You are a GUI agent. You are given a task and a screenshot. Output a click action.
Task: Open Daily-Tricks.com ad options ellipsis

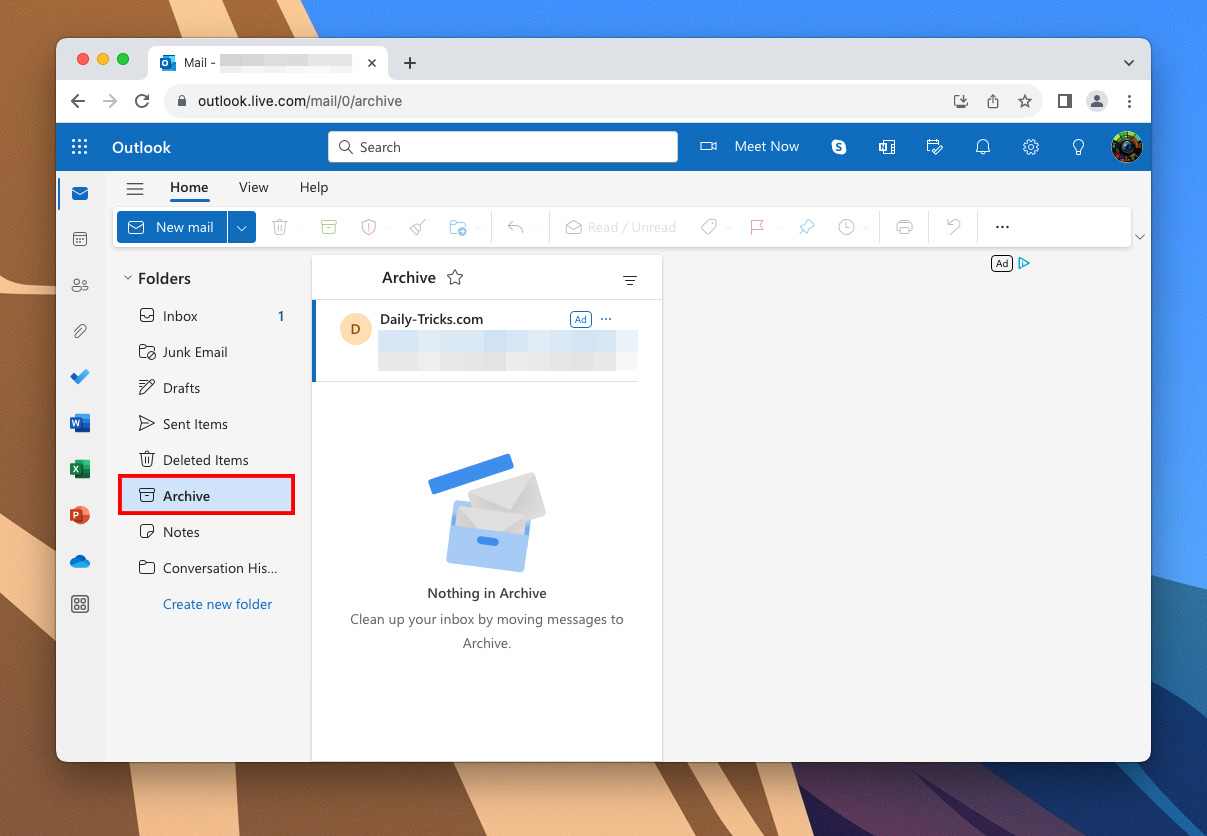606,319
